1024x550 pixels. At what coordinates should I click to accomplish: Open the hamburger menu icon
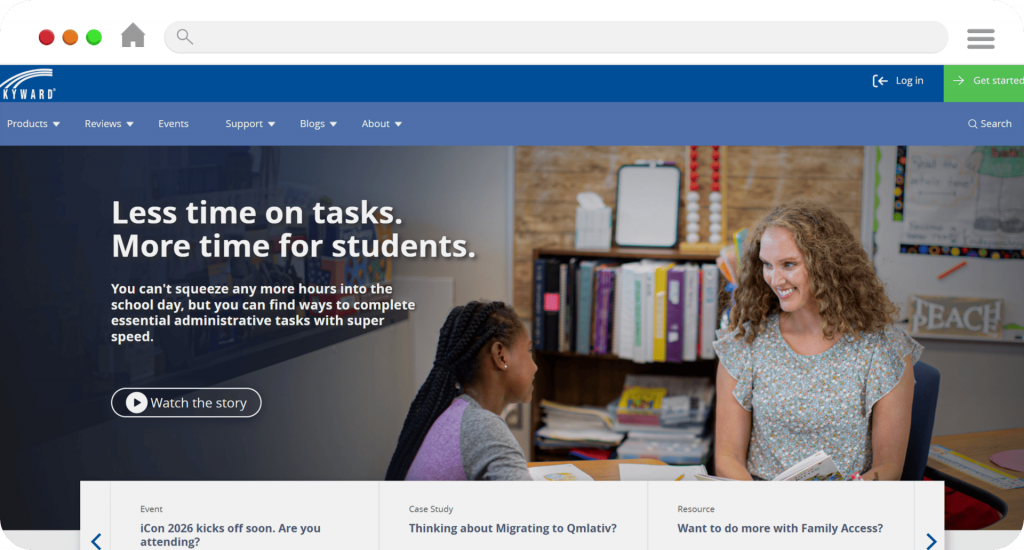click(x=980, y=39)
